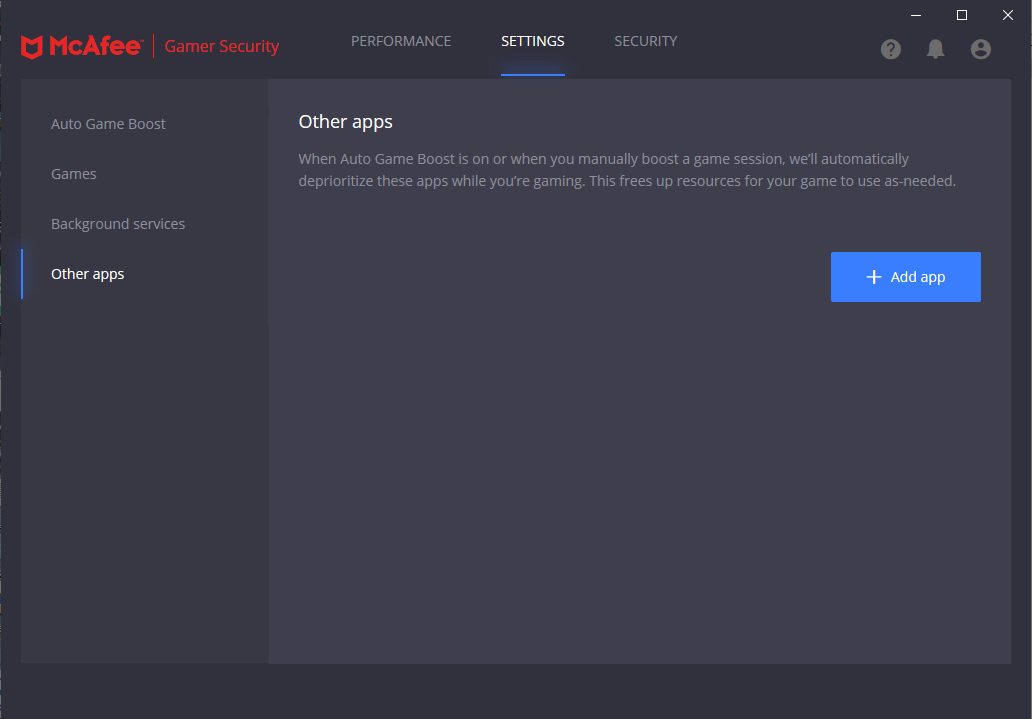Open Background services in the sidebar
This screenshot has height=719, width=1032.
(118, 224)
